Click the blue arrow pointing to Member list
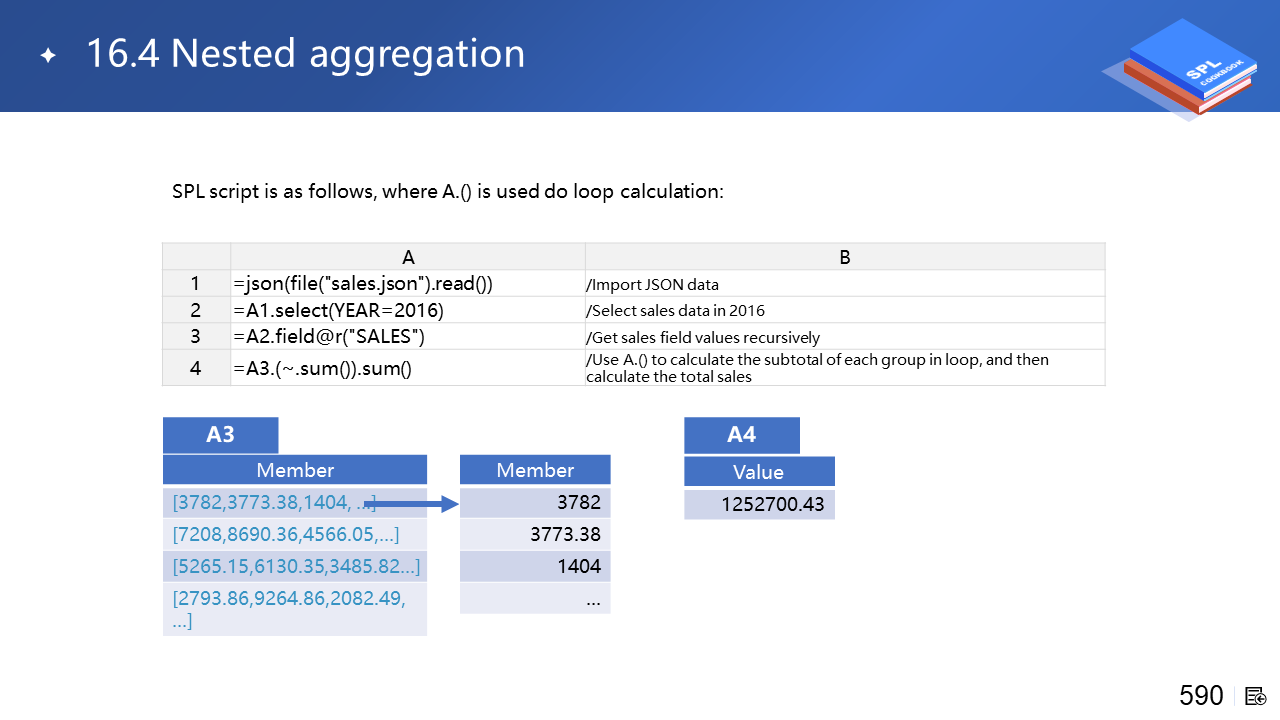Screen dimensions: 1280x720 (411, 504)
